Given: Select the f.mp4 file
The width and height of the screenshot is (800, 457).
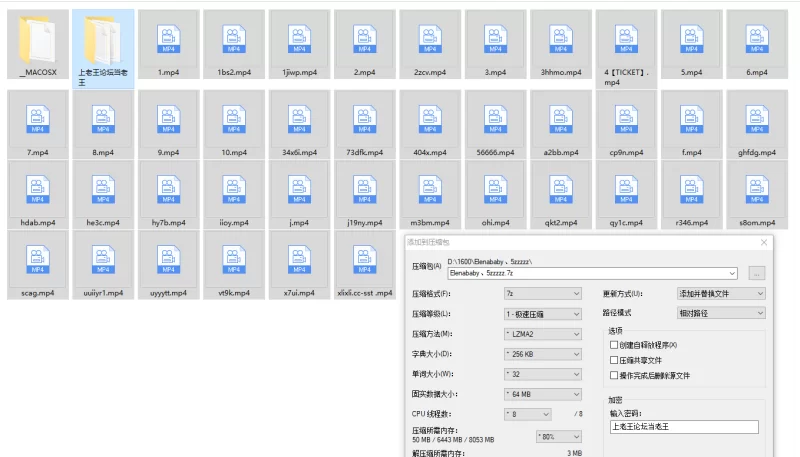Looking at the screenshot, I should (x=691, y=124).
